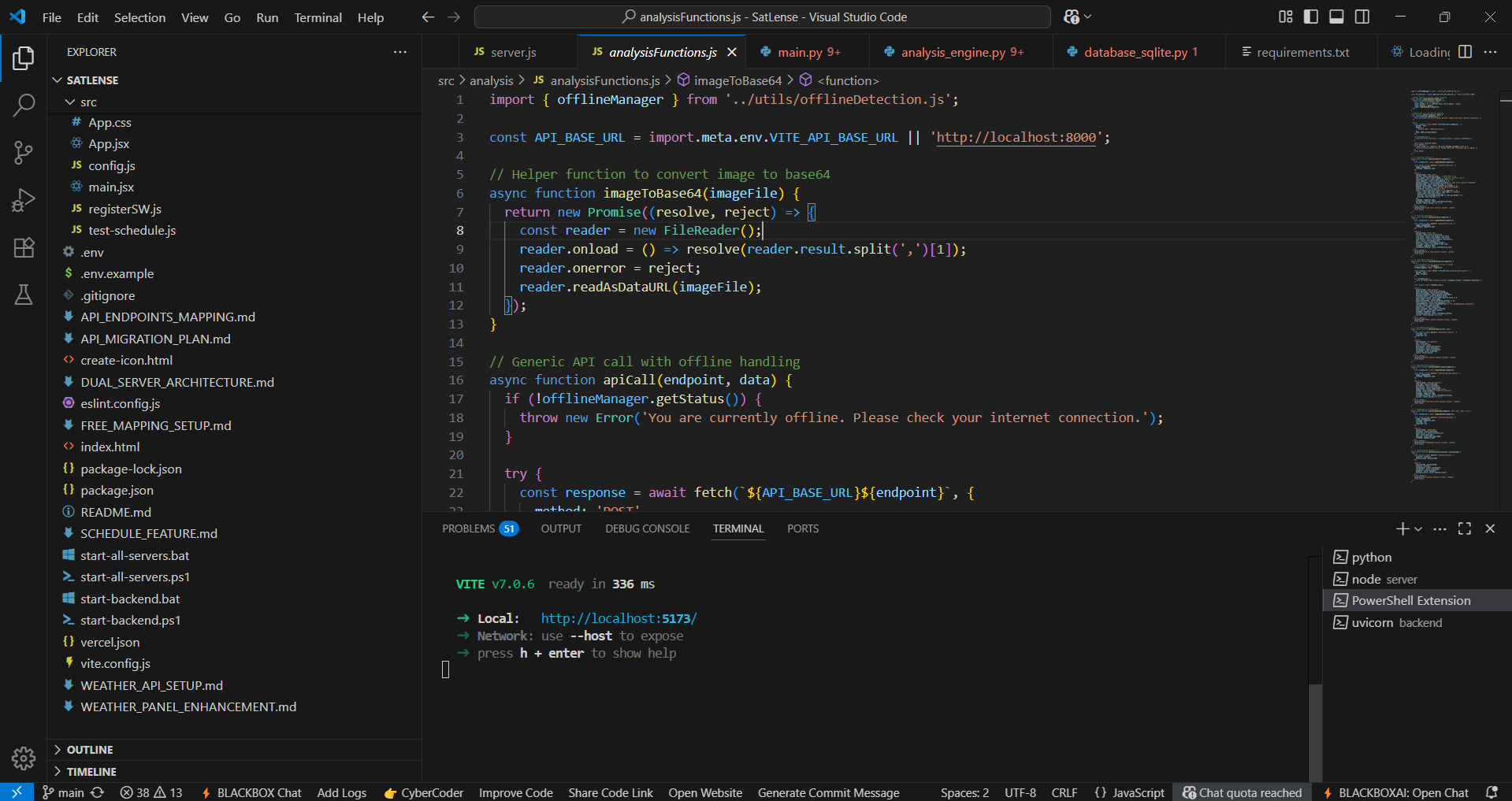1512x801 pixels.
Task: Toggle the secondary side bar layout button
Action: tap(1362, 17)
